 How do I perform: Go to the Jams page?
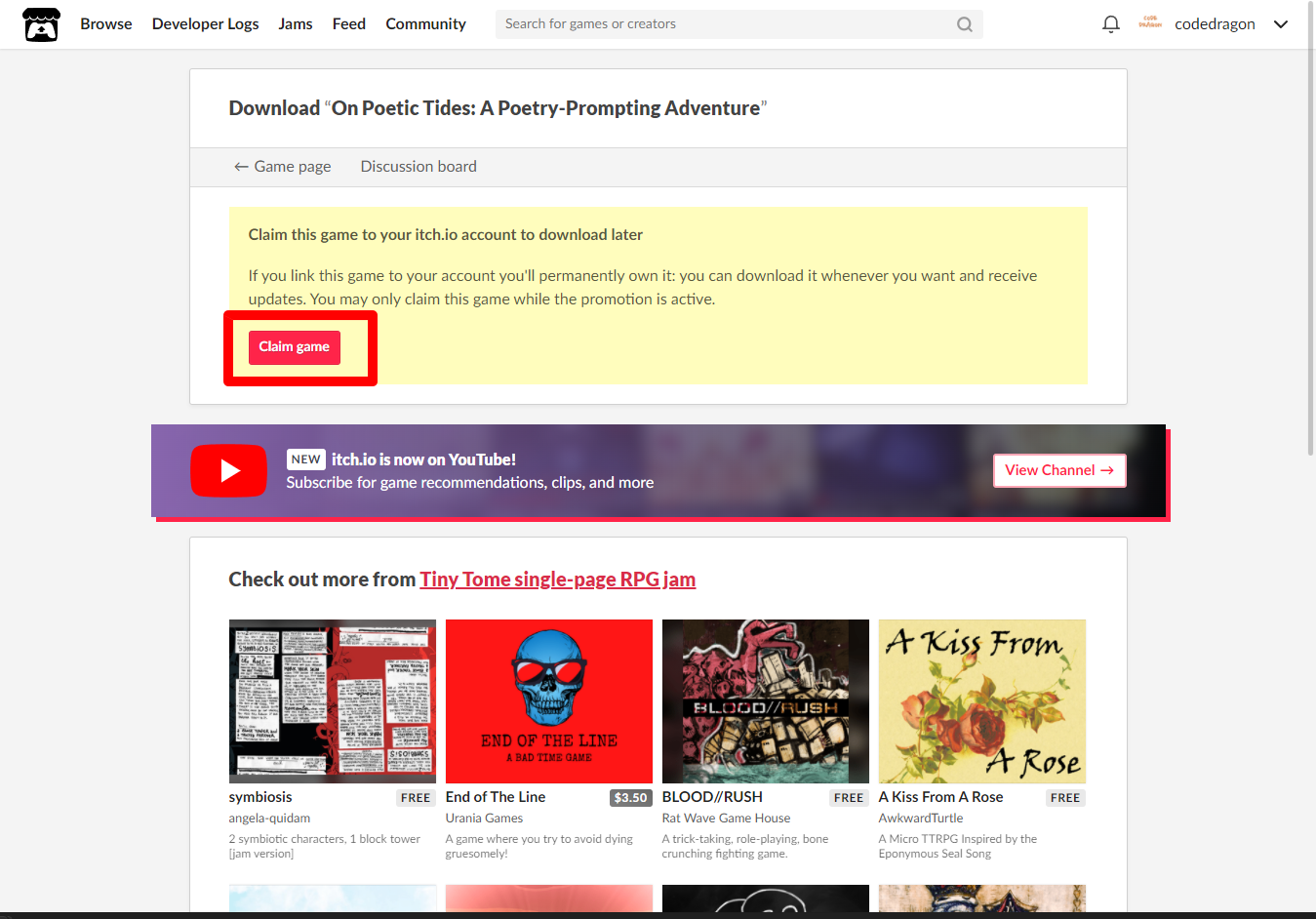(296, 24)
